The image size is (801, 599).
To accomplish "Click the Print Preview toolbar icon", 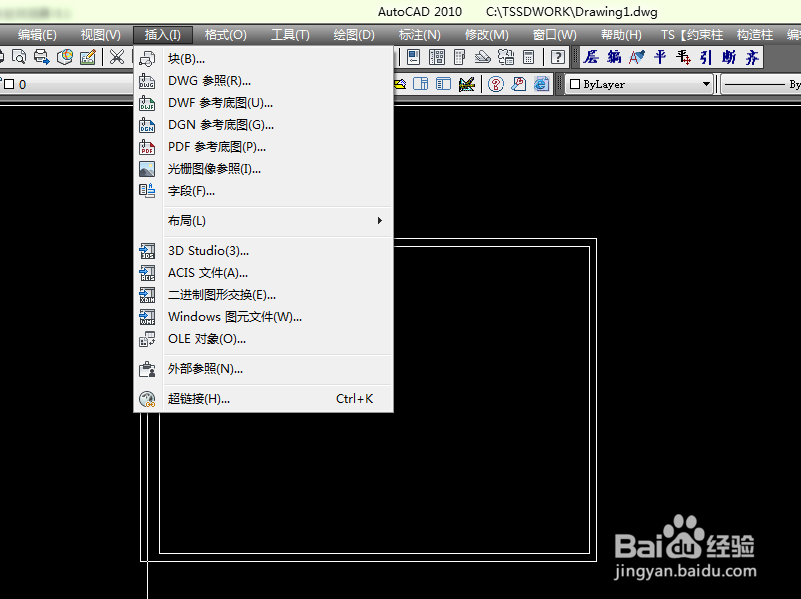I will (x=19, y=57).
